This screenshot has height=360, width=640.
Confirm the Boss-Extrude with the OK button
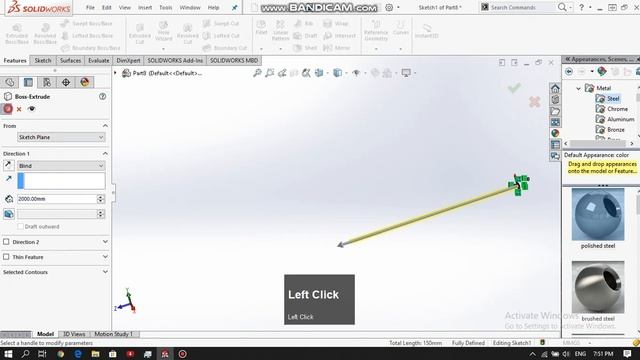(7, 109)
